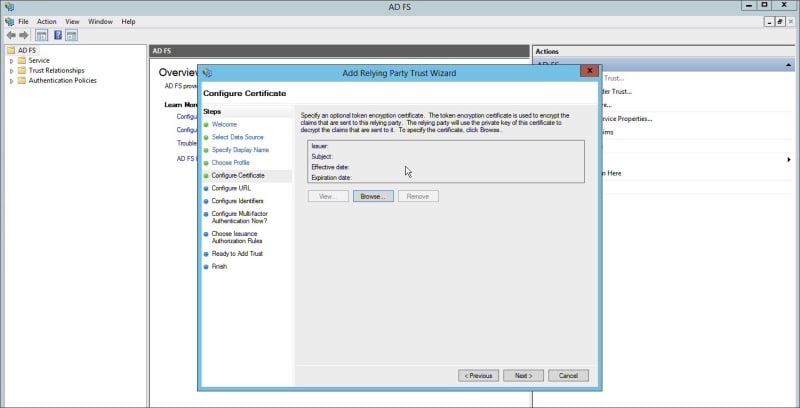Click the green bullet beside the Welcome step
800x408 pixels.
pyautogui.click(x=206, y=124)
